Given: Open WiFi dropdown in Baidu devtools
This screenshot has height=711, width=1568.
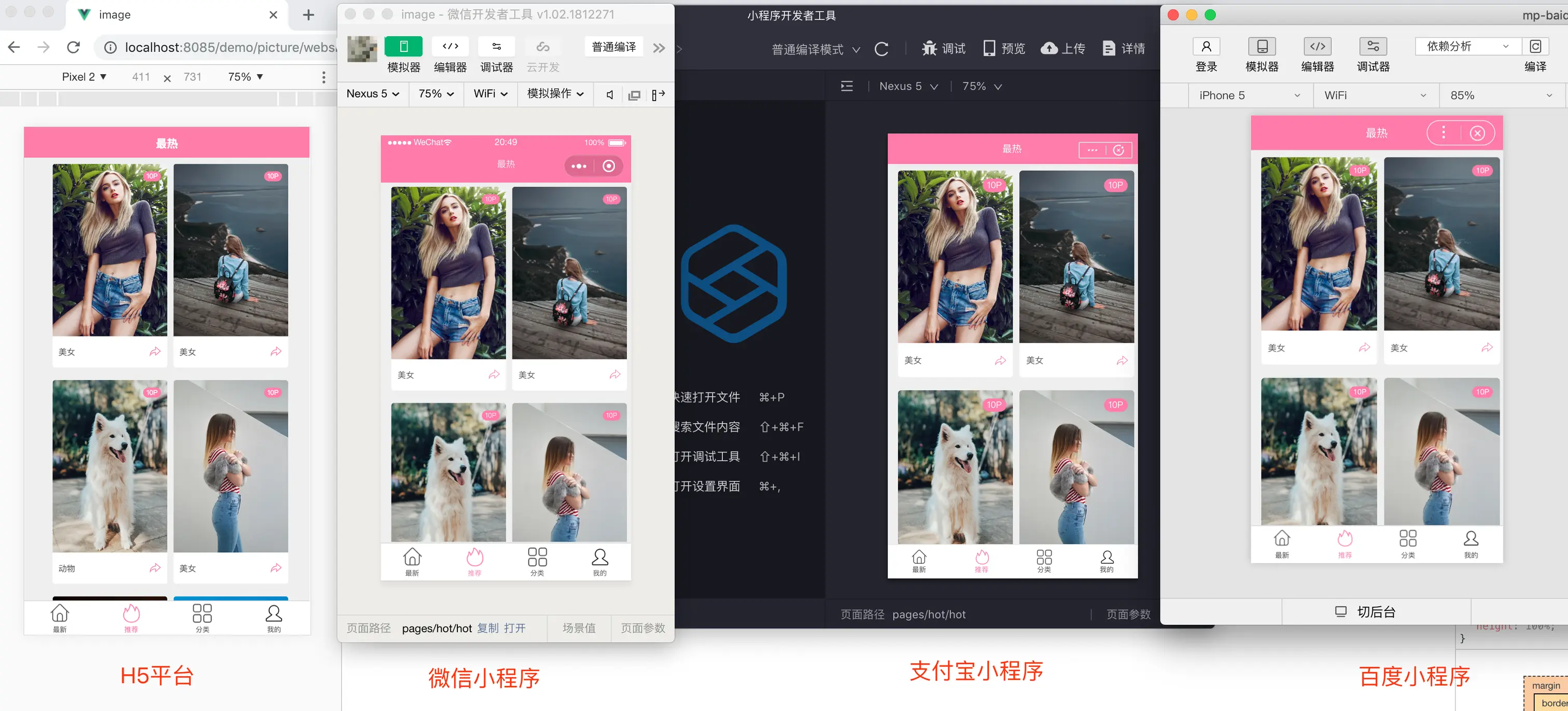Looking at the screenshot, I should [x=1376, y=95].
